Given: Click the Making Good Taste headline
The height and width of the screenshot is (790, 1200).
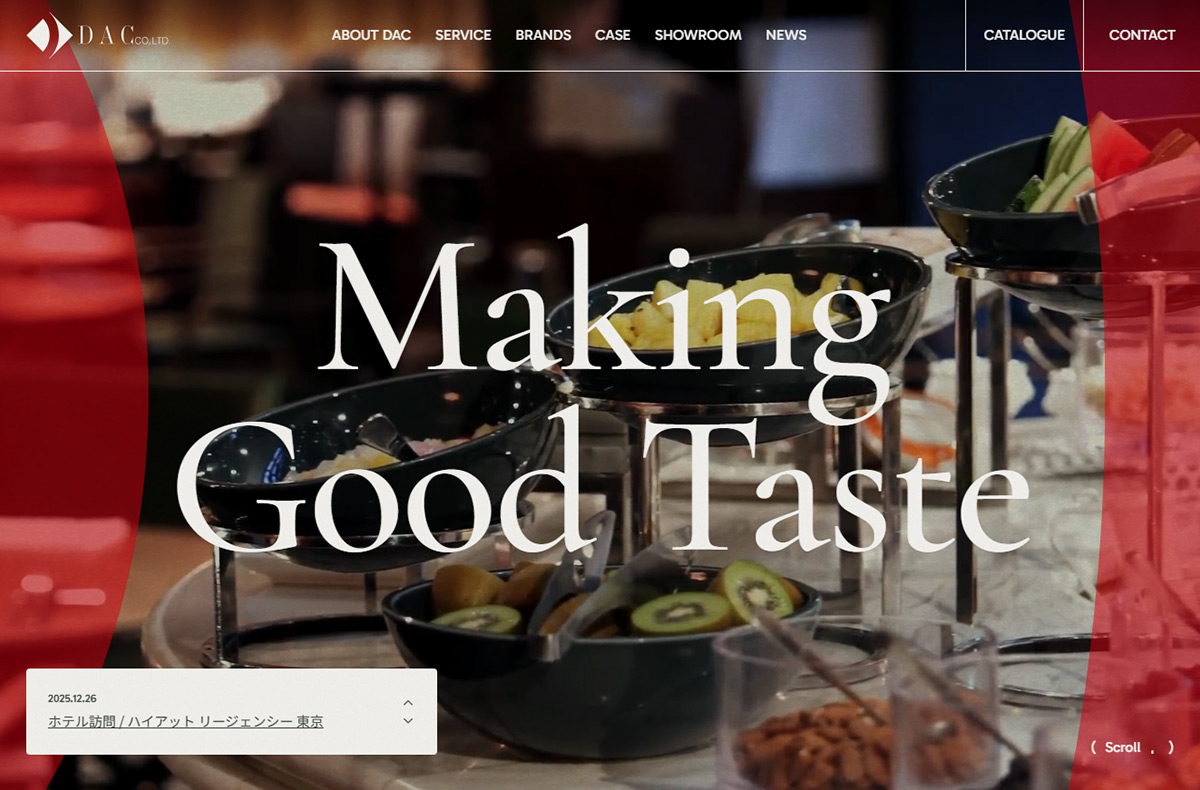Looking at the screenshot, I should 600,395.
